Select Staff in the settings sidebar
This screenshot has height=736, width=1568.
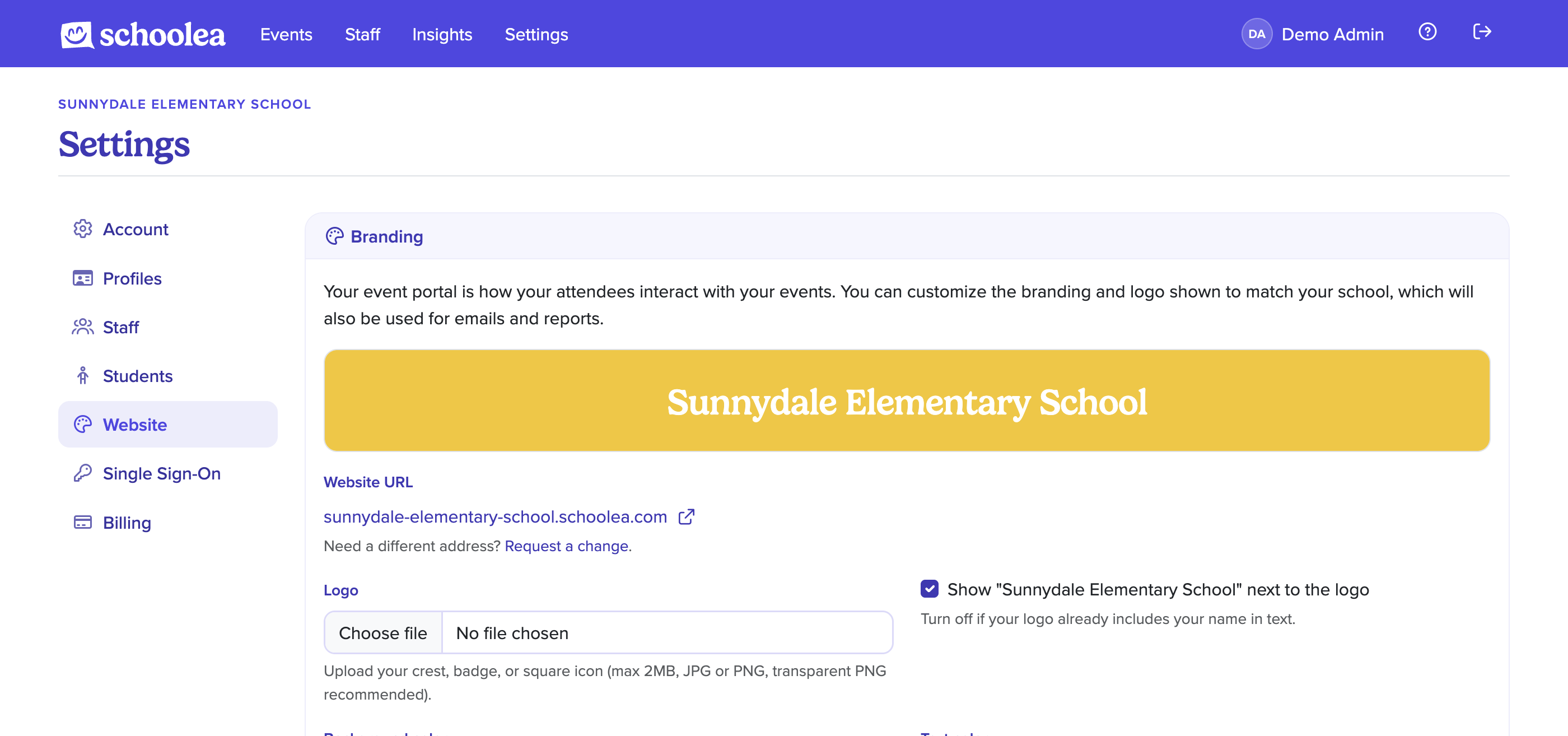(168, 327)
